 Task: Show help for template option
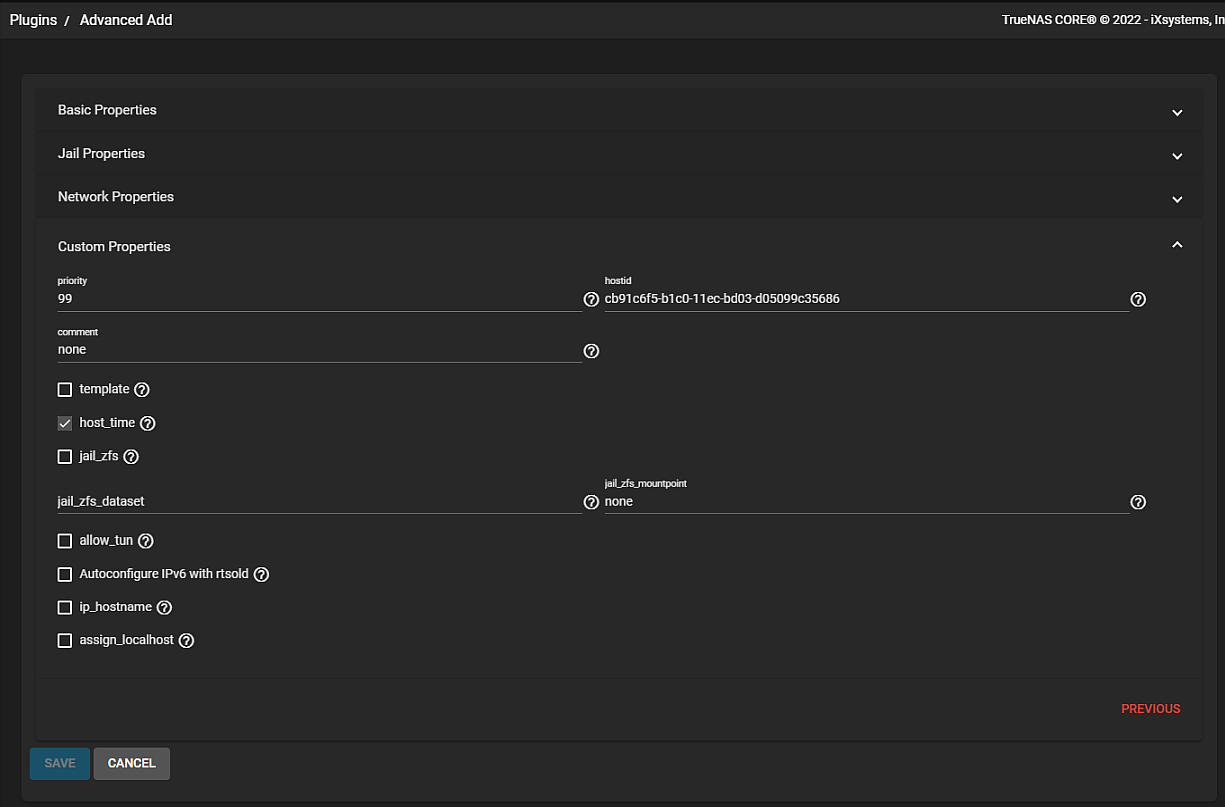(142, 389)
